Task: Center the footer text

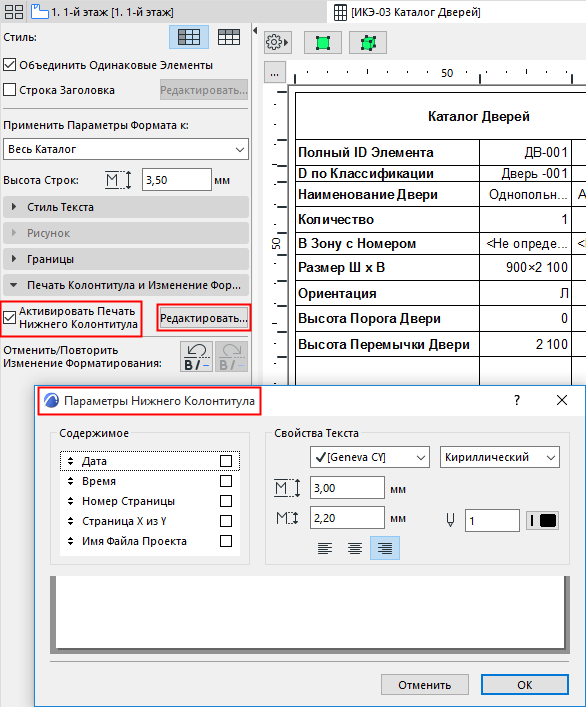Action: (355, 548)
